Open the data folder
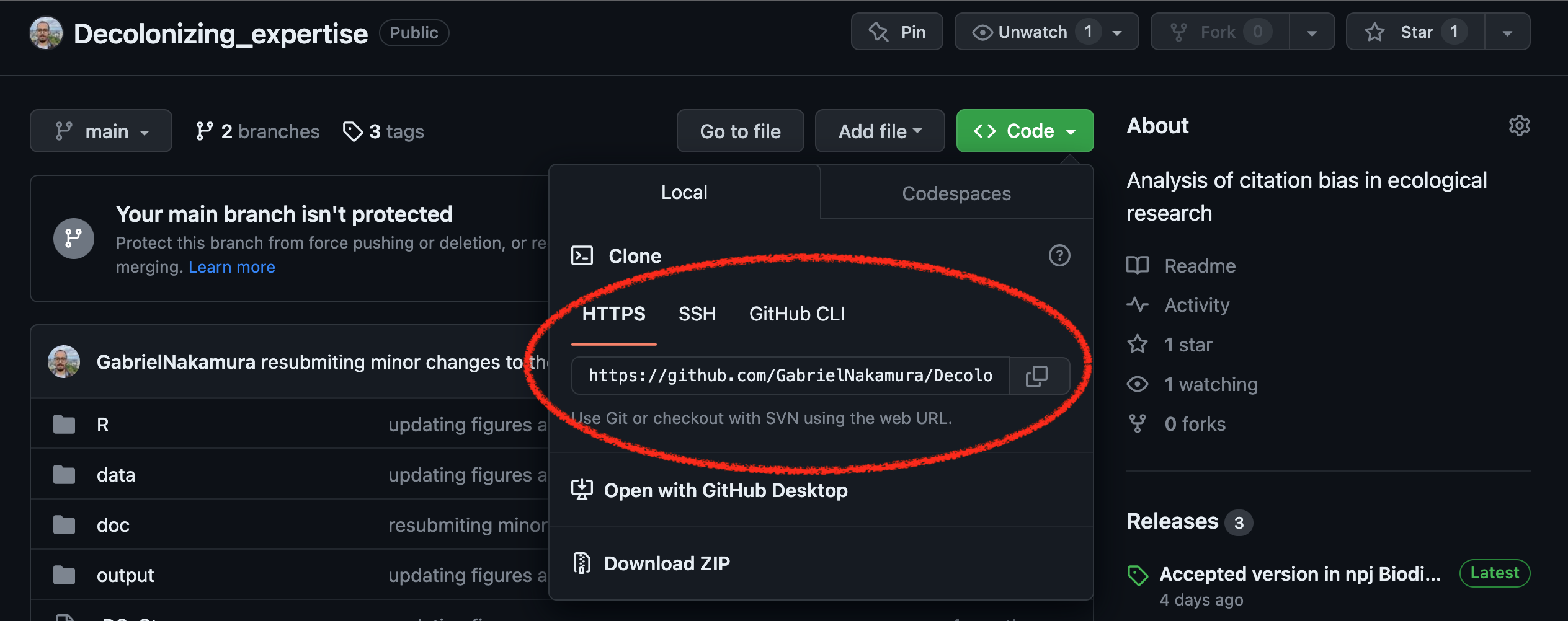1568x621 pixels. [x=116, y=475]
